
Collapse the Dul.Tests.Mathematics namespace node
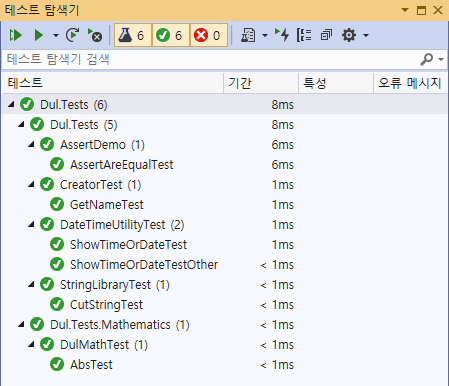click(x=21, y=324)
